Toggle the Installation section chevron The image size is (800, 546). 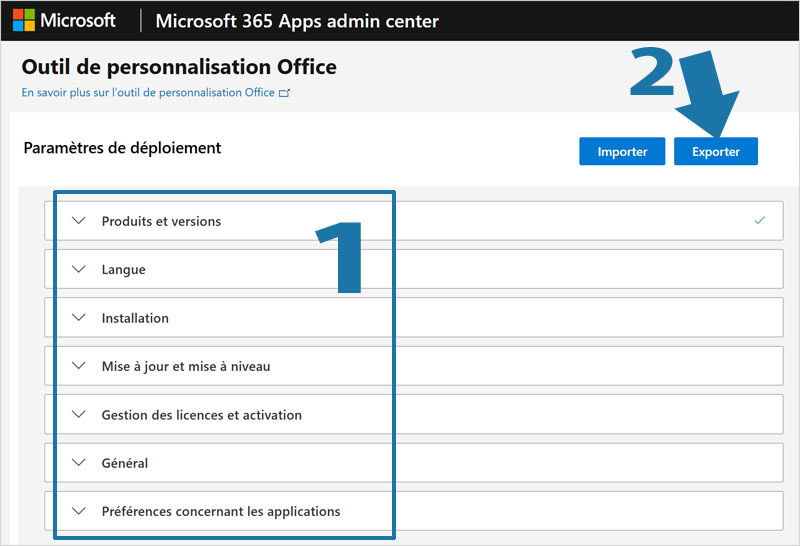click(x=80, y=318)
